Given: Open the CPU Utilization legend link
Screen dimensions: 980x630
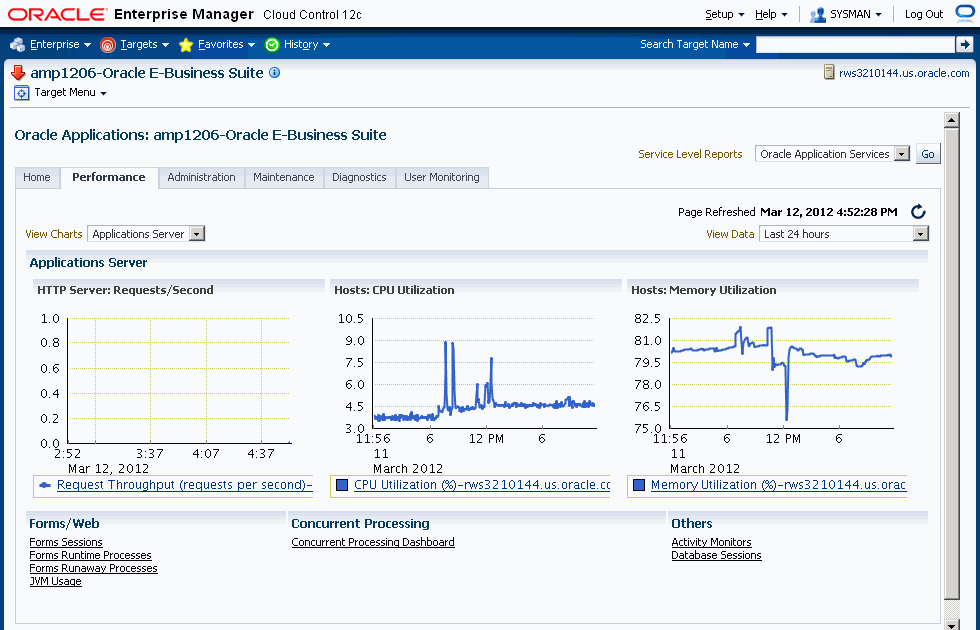Looking at the screenshot, I should click(x=482, y=485).
